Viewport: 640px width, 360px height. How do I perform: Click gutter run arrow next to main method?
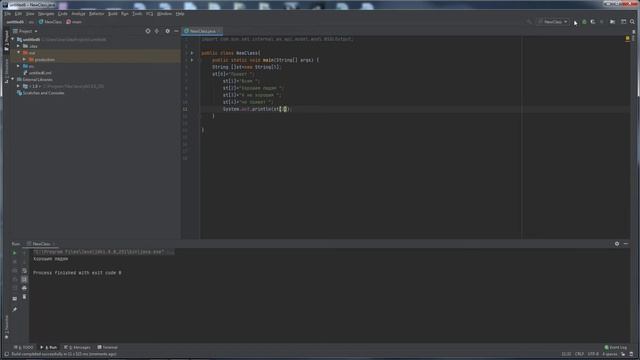click(x=192, y=60)
